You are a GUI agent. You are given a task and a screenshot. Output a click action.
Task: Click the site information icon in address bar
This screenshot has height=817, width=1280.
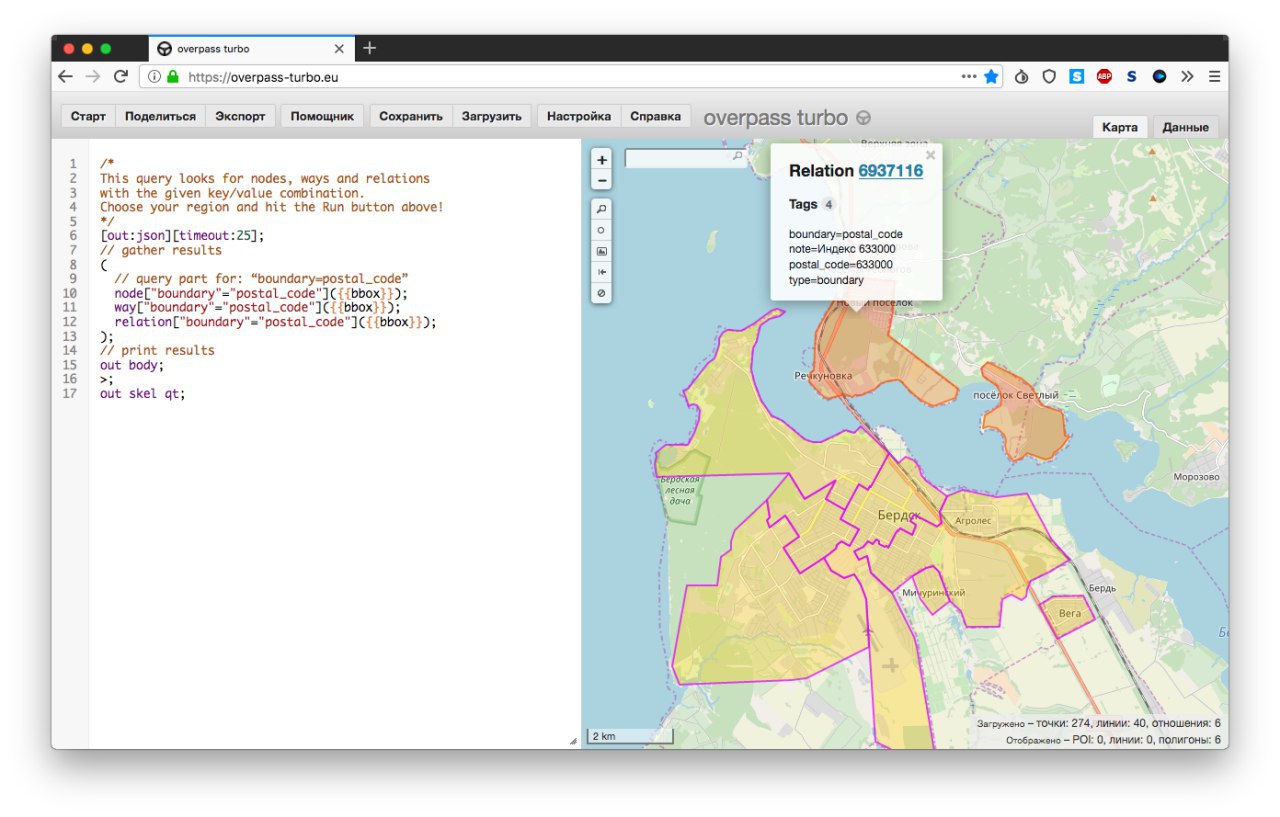155,76
